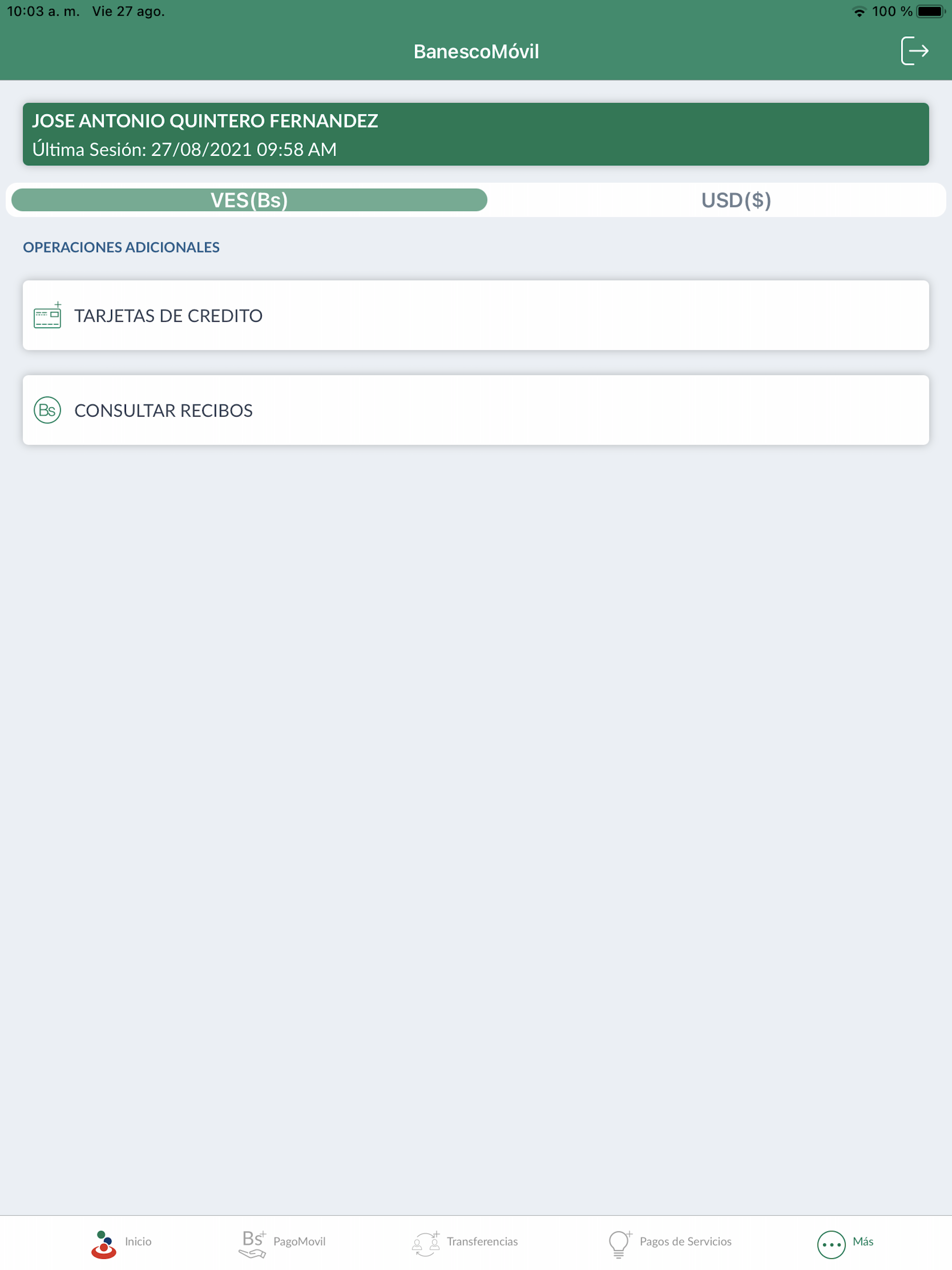Select the Inicio tab label
Image resolution: width=952 pixels, height=1270 pixels.
(139, 1241)
